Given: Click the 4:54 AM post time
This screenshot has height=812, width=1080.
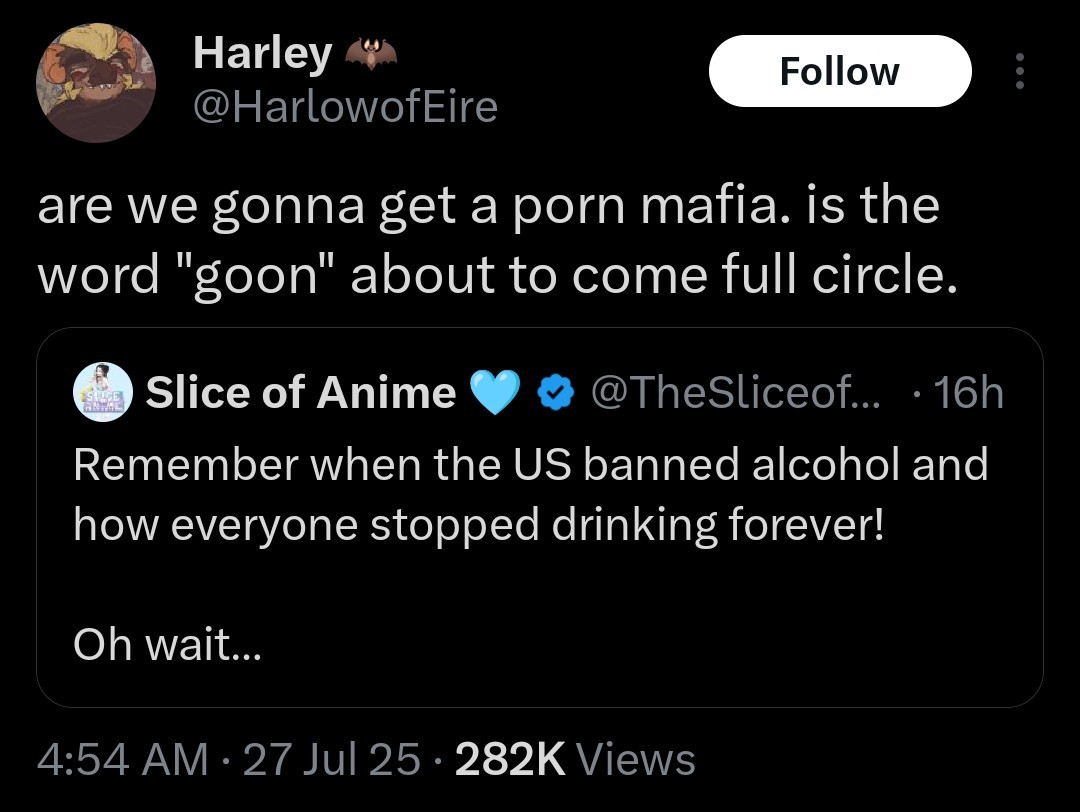Looking at the screenshot, I should [122, 759].
